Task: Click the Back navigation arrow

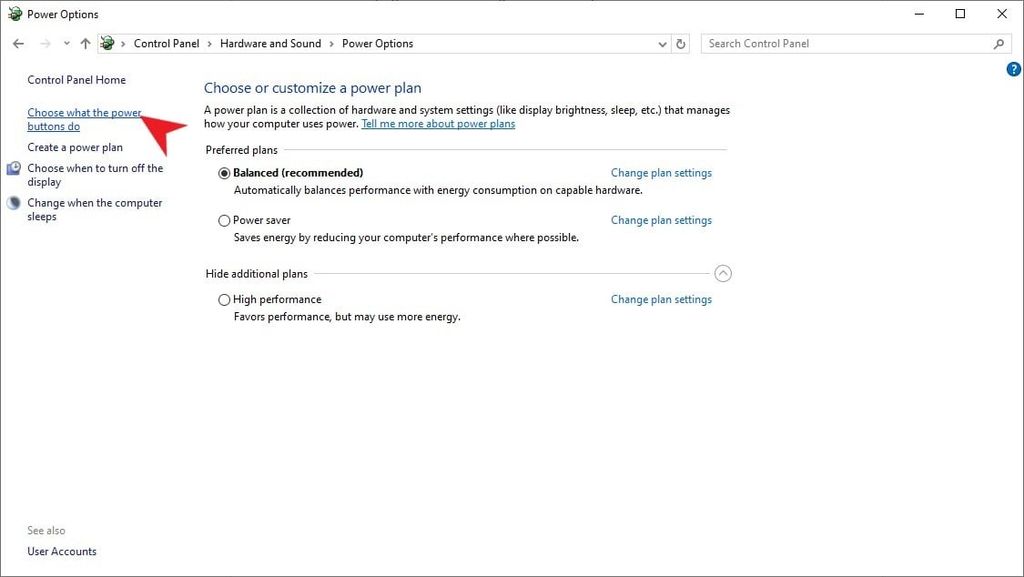Action: pyautogui.click(x=18, y=44)
